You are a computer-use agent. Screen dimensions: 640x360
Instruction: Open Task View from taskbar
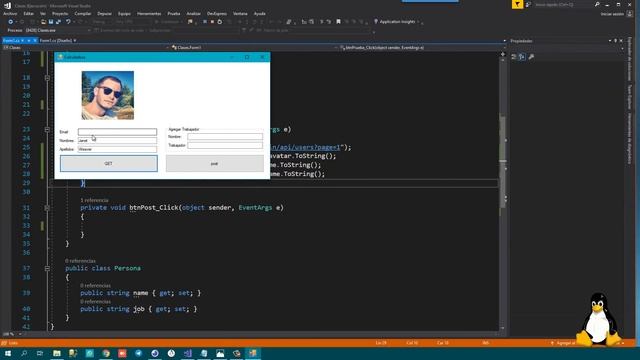40,353
